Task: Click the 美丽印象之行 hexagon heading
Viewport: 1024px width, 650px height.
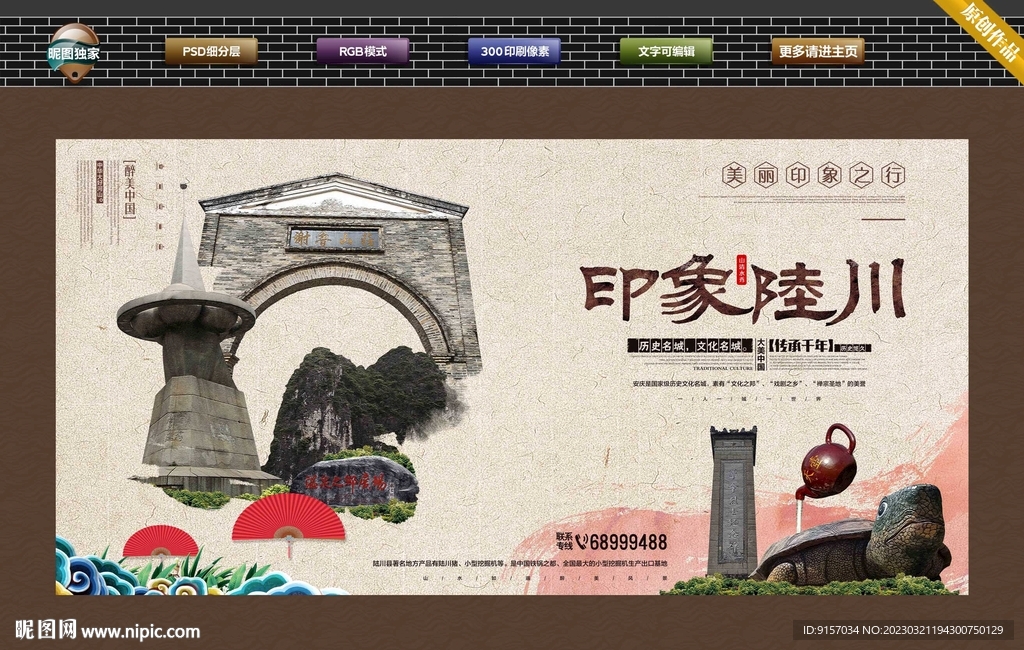Action: click(814, 175)
